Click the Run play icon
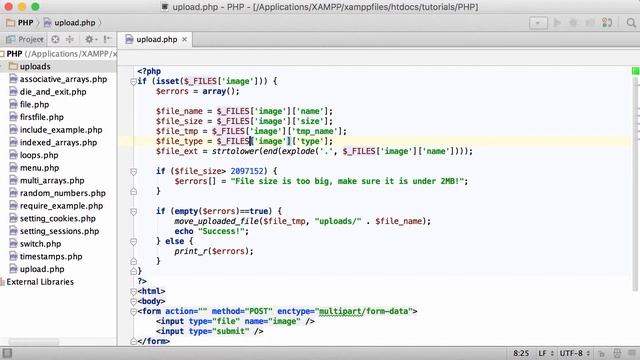Screen dimensions: 640x360 pos(557,22)
